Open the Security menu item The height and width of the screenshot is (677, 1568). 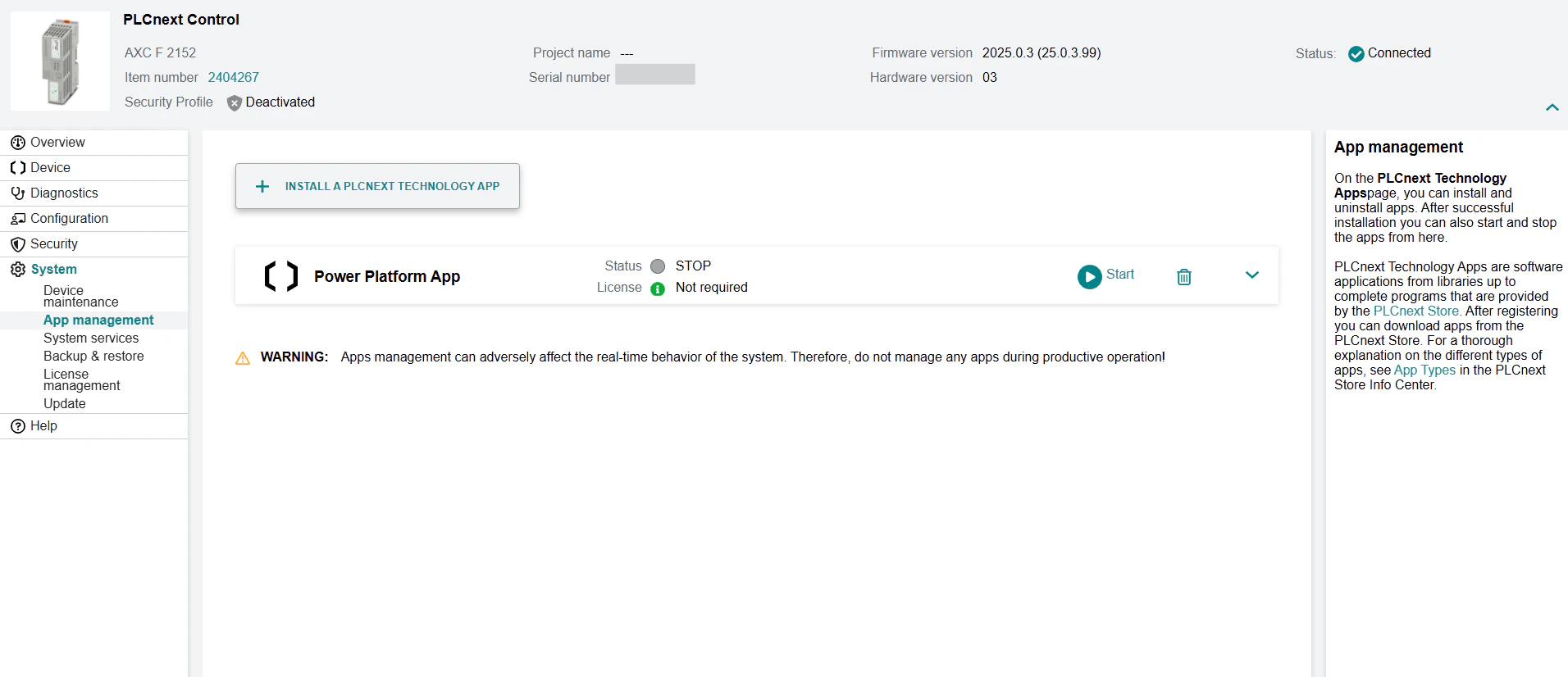coord(94,244)
